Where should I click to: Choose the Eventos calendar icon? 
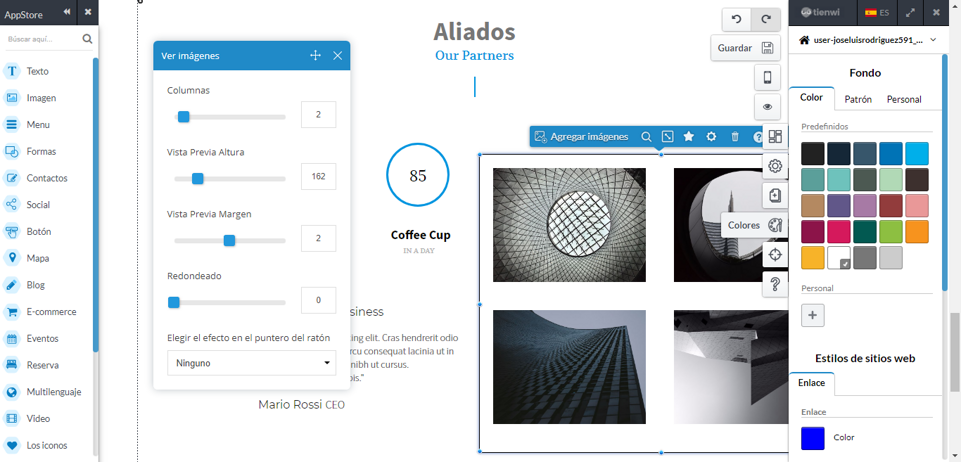click(x=12, y=338)
